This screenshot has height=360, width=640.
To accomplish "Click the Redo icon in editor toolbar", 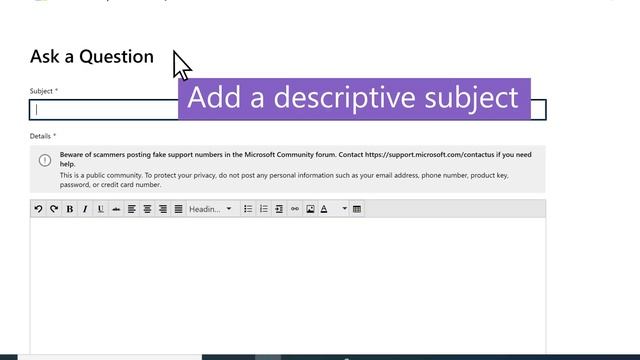I will [54, 209].
